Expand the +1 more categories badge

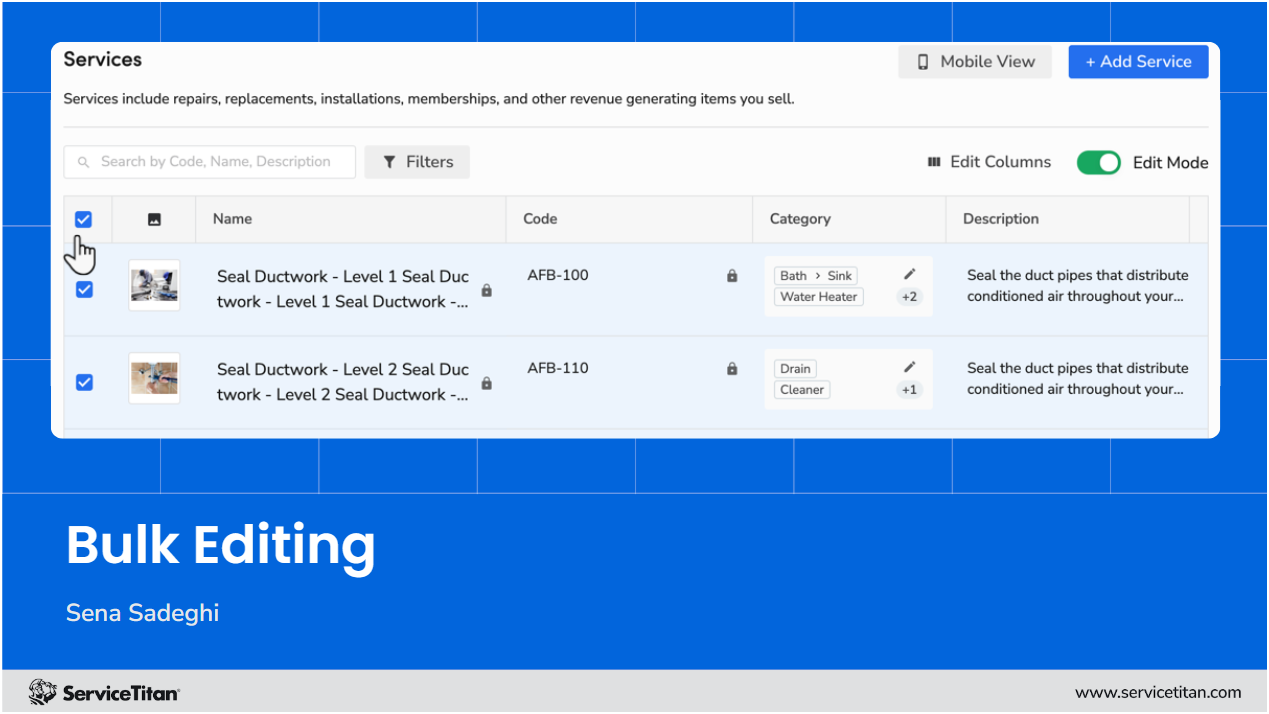pyautogui.click(x=909, y=390)
